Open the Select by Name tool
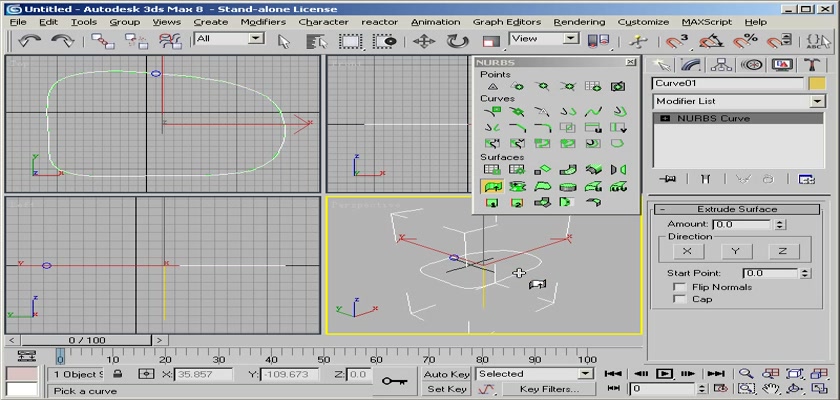The height and width of the screenshot is (400, 840). (317, 42)
